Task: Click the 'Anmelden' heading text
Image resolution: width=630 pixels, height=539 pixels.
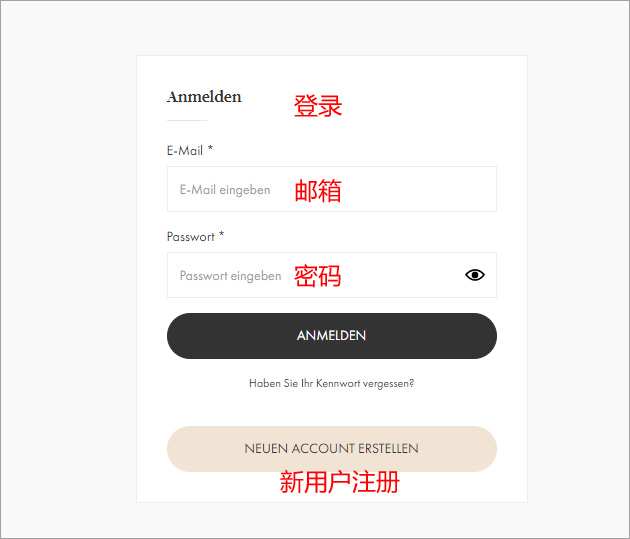Action: coord(204,97)
